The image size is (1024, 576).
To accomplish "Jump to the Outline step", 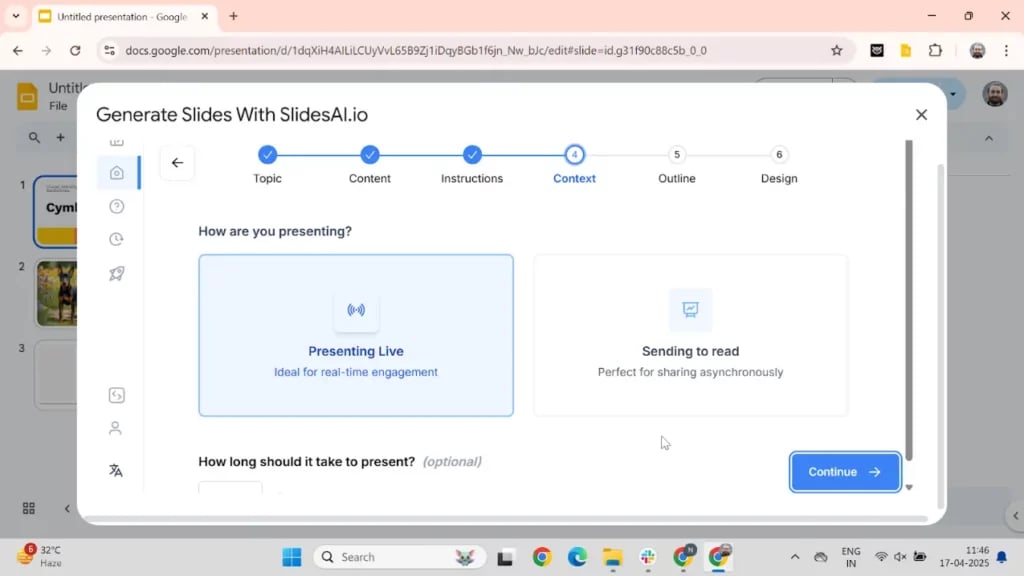I will pos(677,155).
